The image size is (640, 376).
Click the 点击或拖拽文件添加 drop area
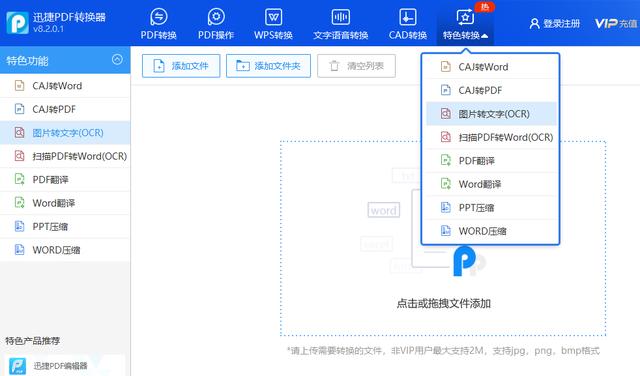[443, 238]
